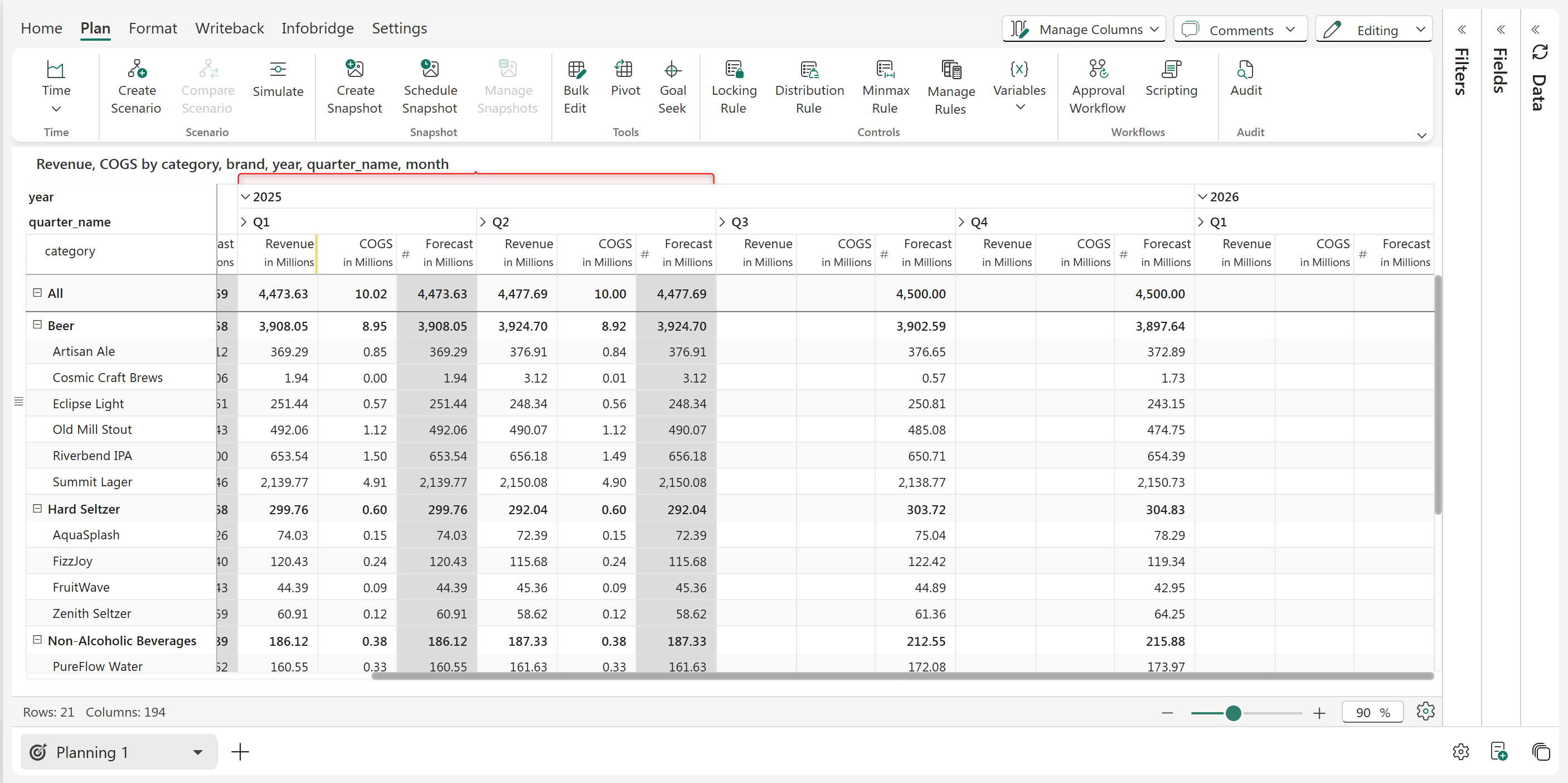This screenshot has height=783, width=1568.
Task: Open the Infobridge tab
Action: pyautogui.click(x=317, y=28)
